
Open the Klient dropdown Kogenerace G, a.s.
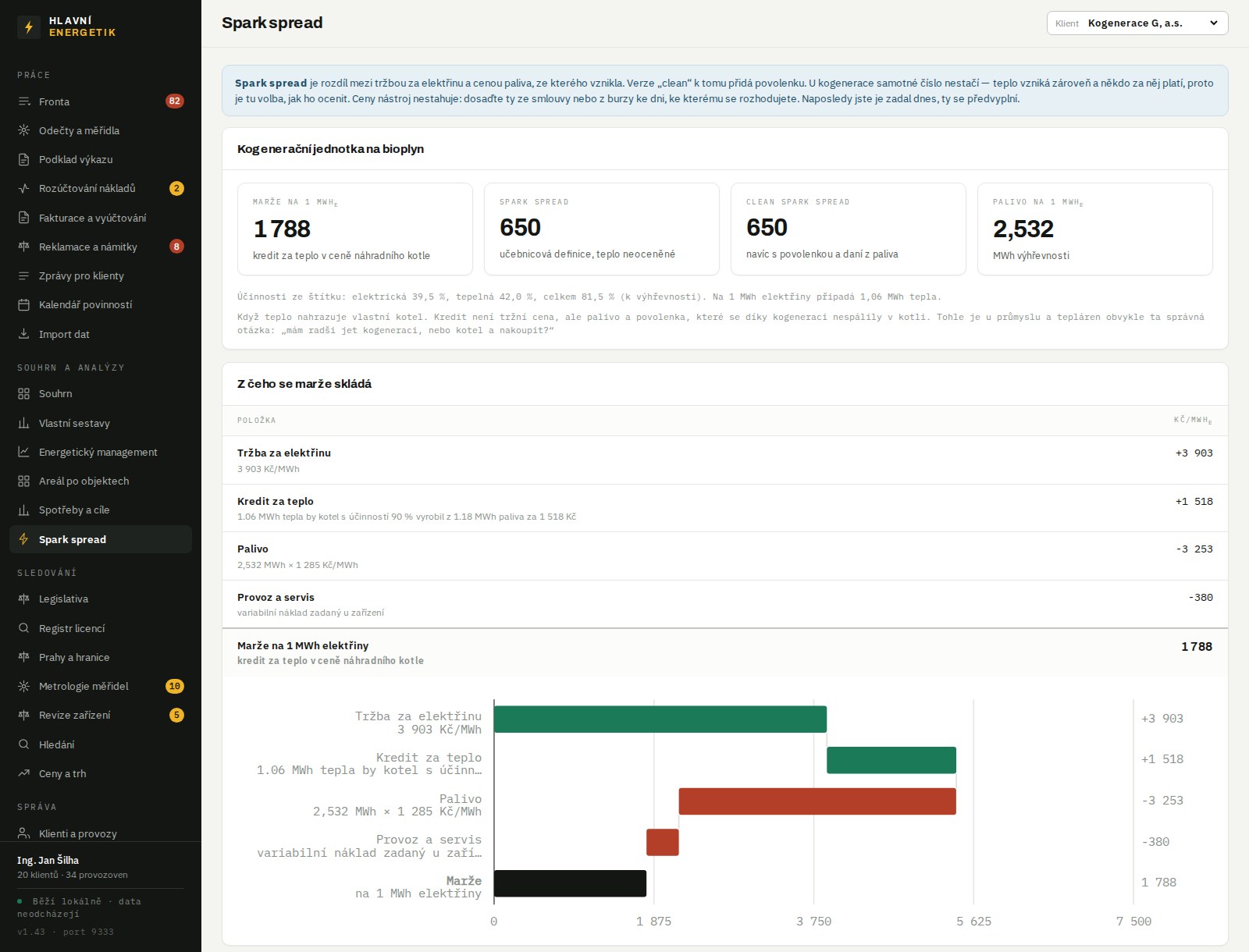point(1137,23)
